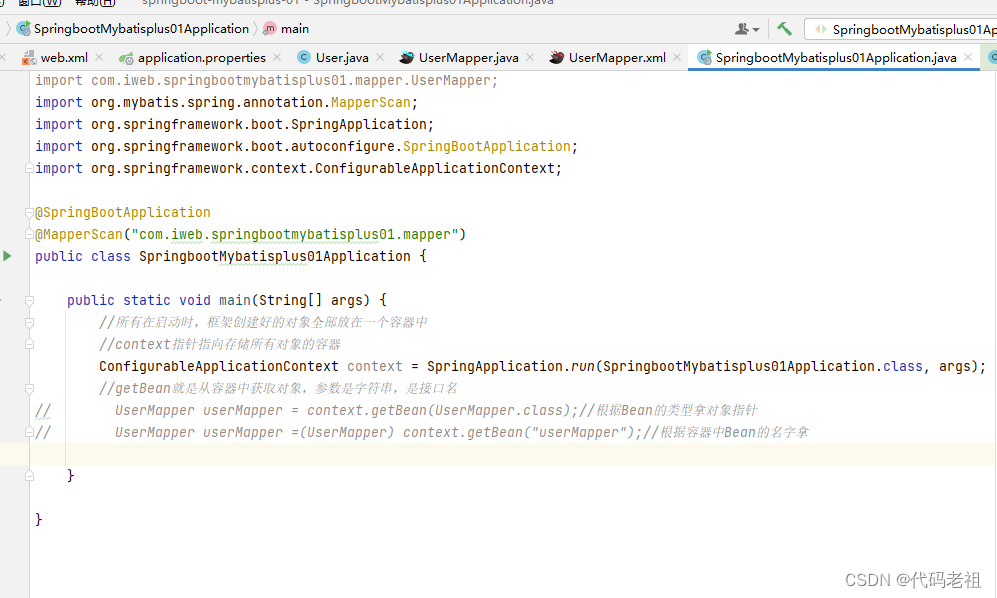Screen dimensions: 997x598
Task: Click the @MapperScan annotation
Action: (x=79, y=235)
